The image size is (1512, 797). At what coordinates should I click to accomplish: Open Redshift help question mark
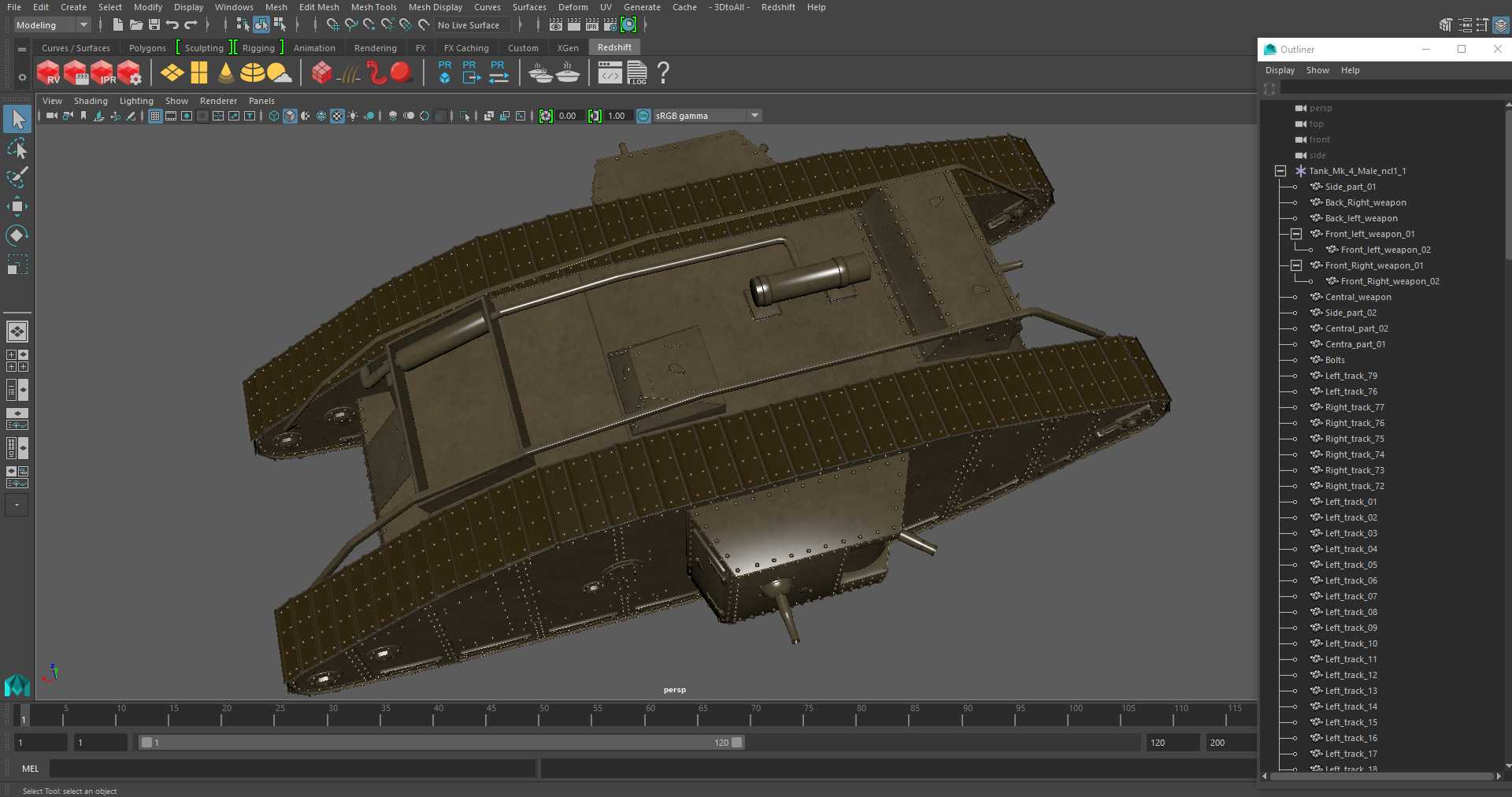(x=664, y=72)
